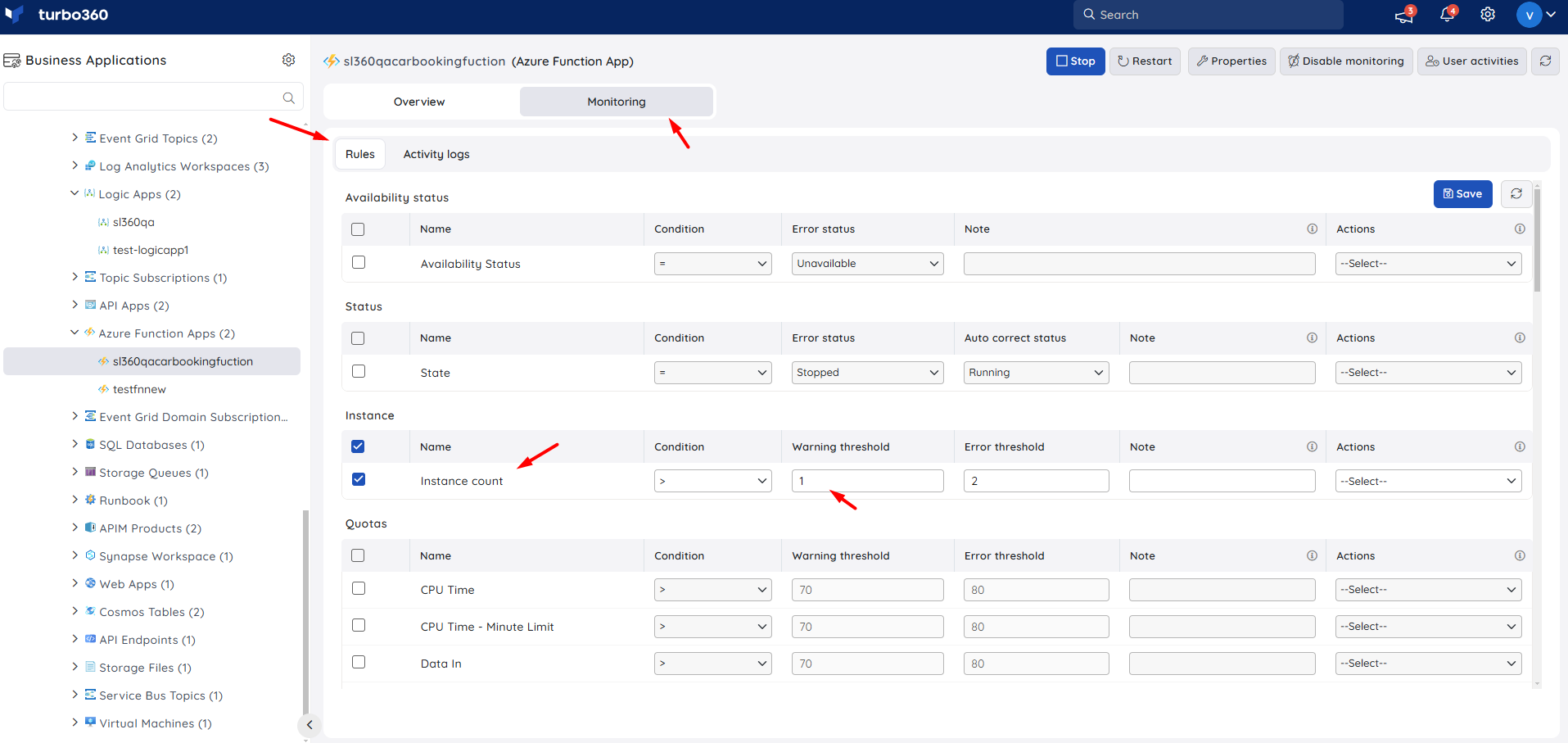This screenshot has height=743, width=1568.
Task: Click the Storage Queues icon in tree
Action: pyautogui.click(x=90, y=473)
